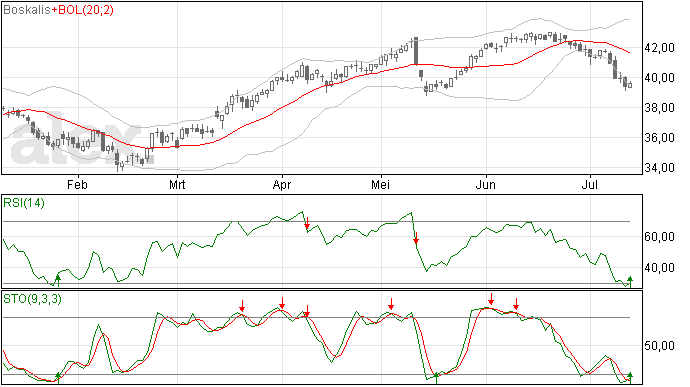690x387 pixels.
Task: Click the 34,00 price axis value
Action: [x=659, y=168]
